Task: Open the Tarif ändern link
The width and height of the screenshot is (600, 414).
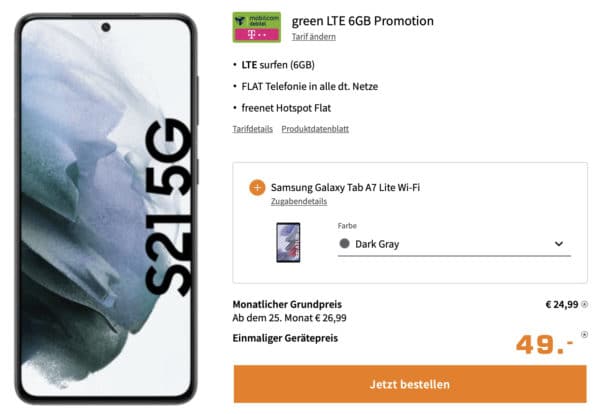Action: (314, 37)
